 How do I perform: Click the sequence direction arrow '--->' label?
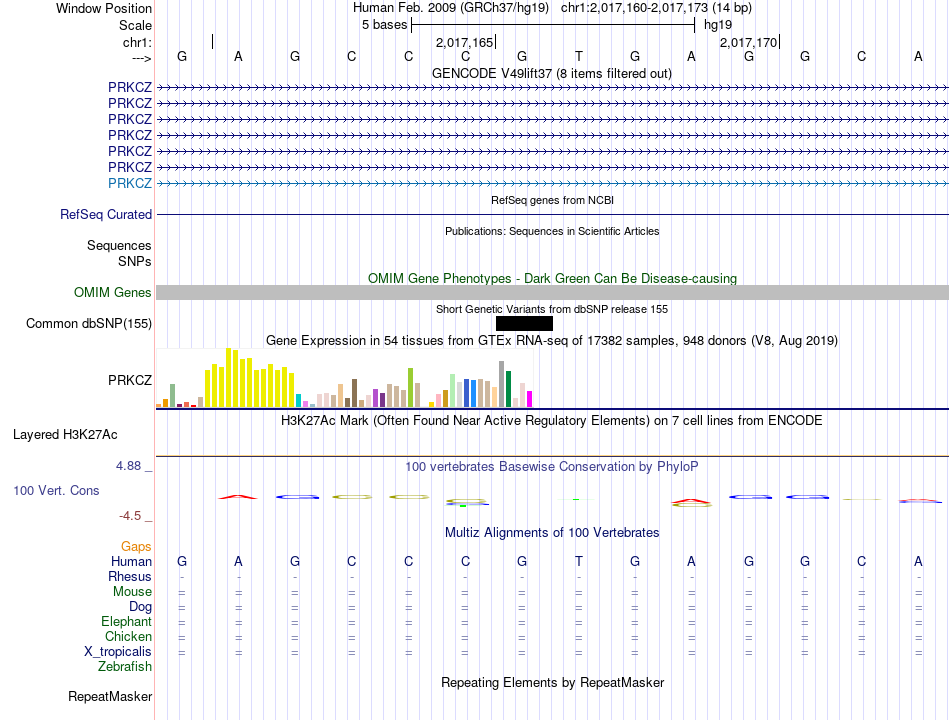point(142,58)
